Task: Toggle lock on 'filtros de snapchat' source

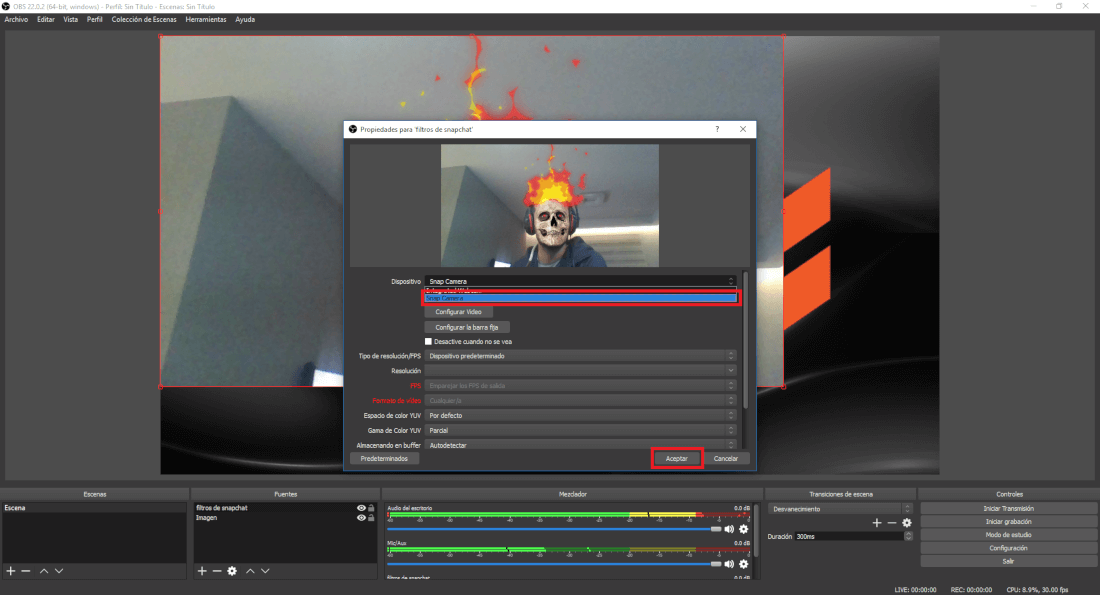Action: tap(371, 508)
